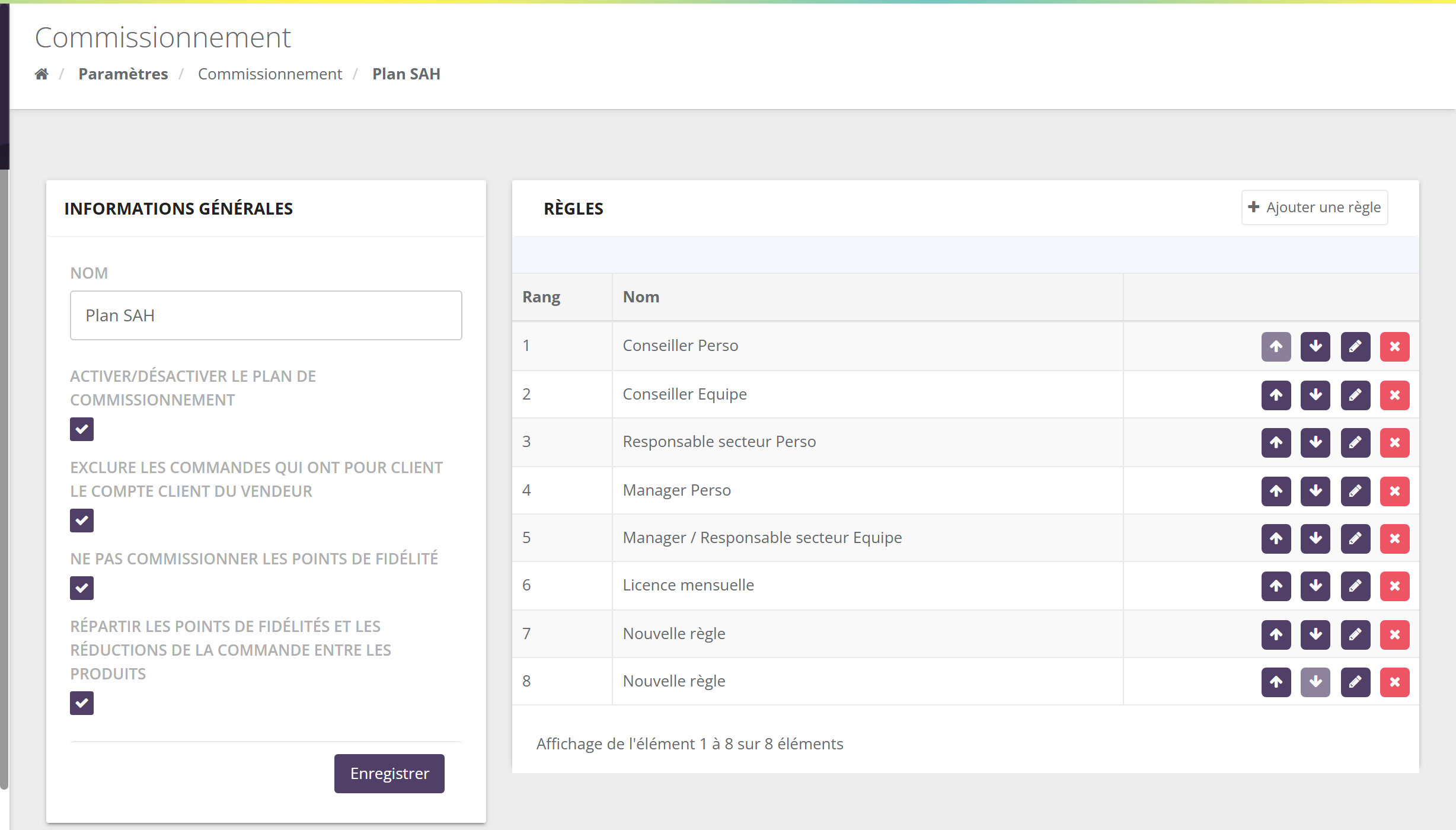This screenshot has height=830, width=1456.
Task: Move rank 7 Nouvelle règle up
Action: tap(1276, 634)
